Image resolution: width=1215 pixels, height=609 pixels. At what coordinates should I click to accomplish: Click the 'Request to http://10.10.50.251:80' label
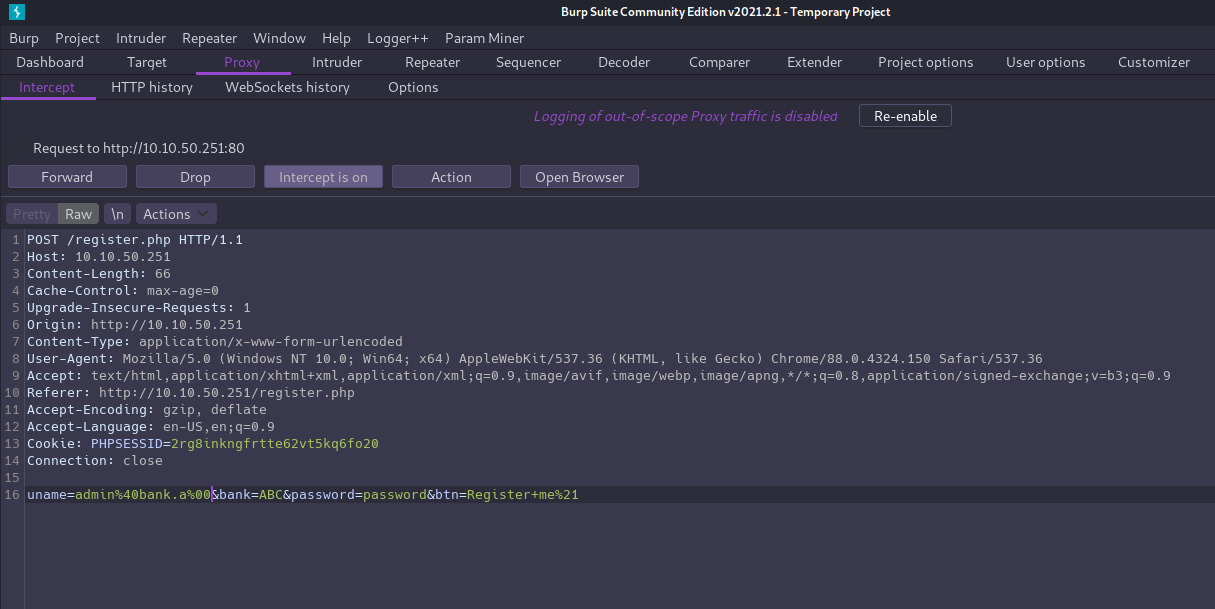click(x=139, y=148)
